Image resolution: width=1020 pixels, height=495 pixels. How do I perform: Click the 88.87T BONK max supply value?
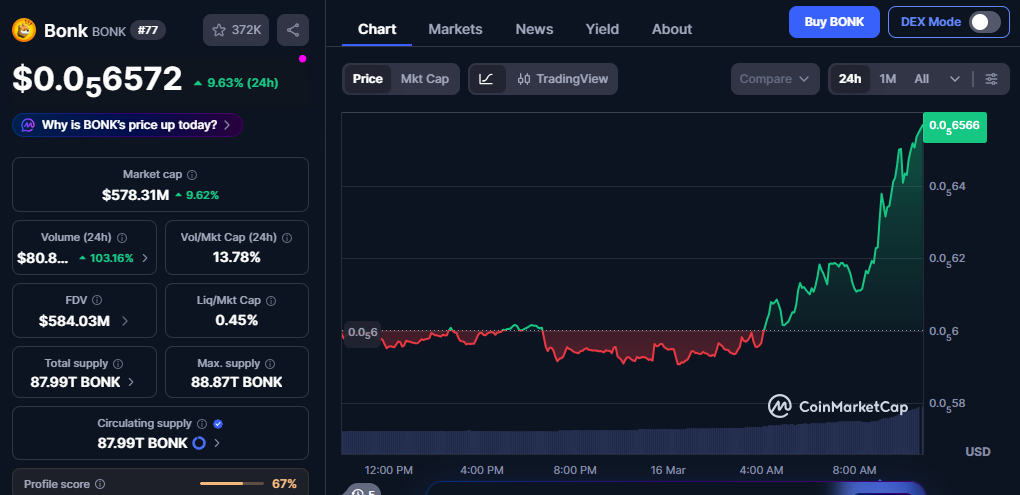(237, 382)
